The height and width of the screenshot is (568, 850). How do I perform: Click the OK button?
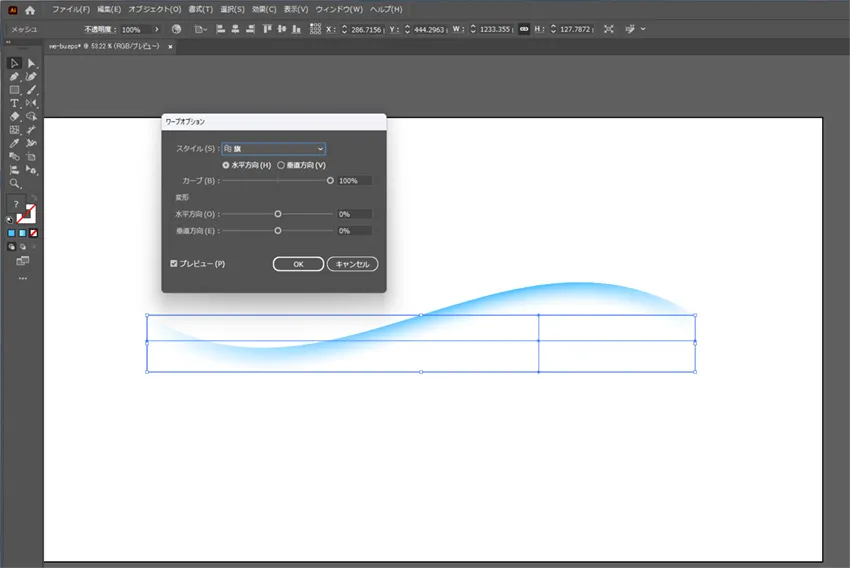click(x=298, y=264)
